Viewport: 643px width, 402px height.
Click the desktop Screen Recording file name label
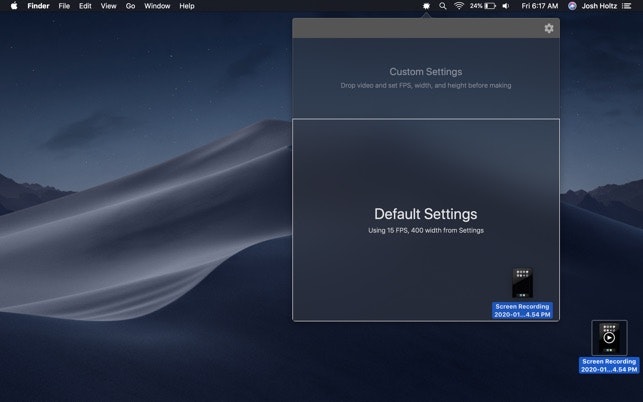(609, 365)
